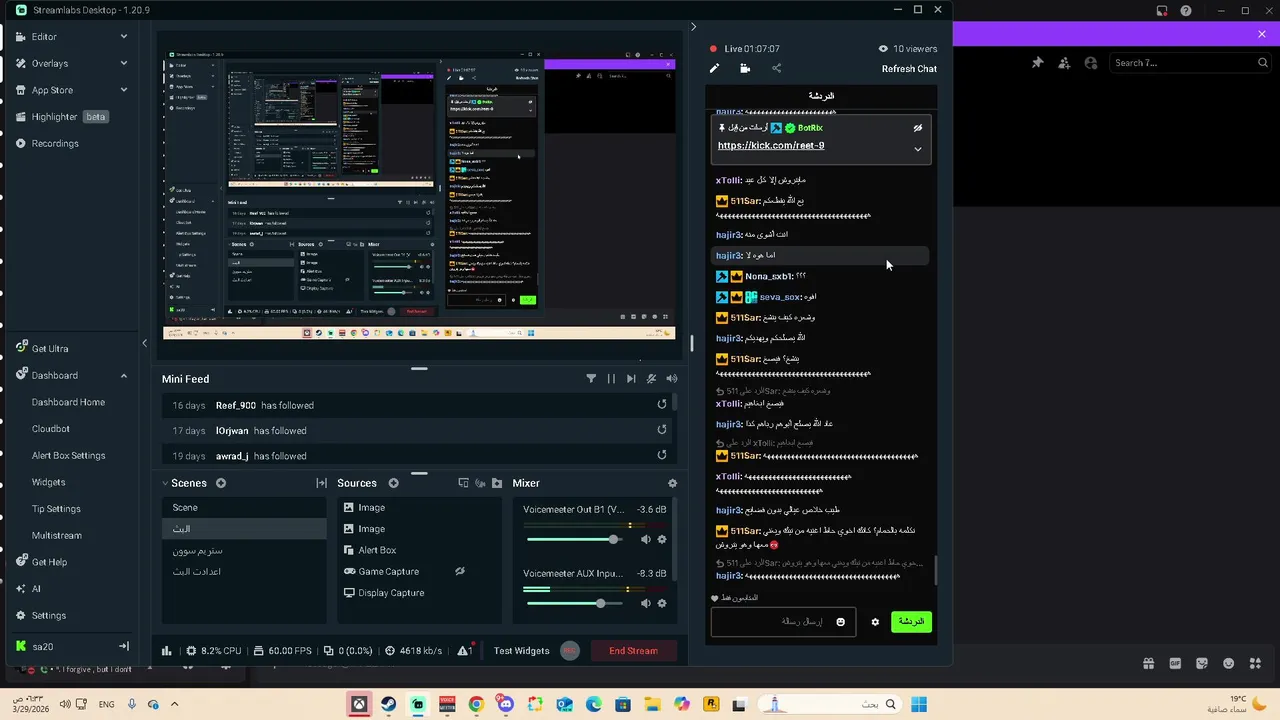Click Get Ultra in the sidebar

click(x=50, y=348)
